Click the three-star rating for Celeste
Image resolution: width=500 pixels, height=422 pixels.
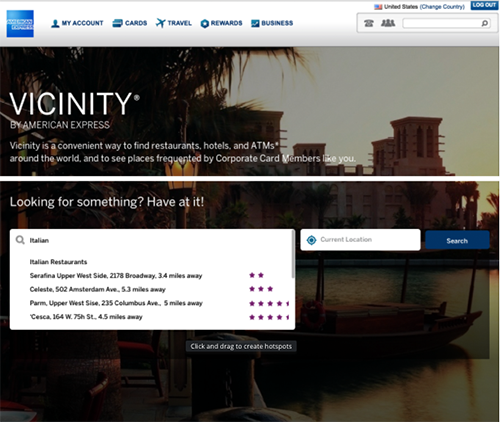tap(261, 289)
